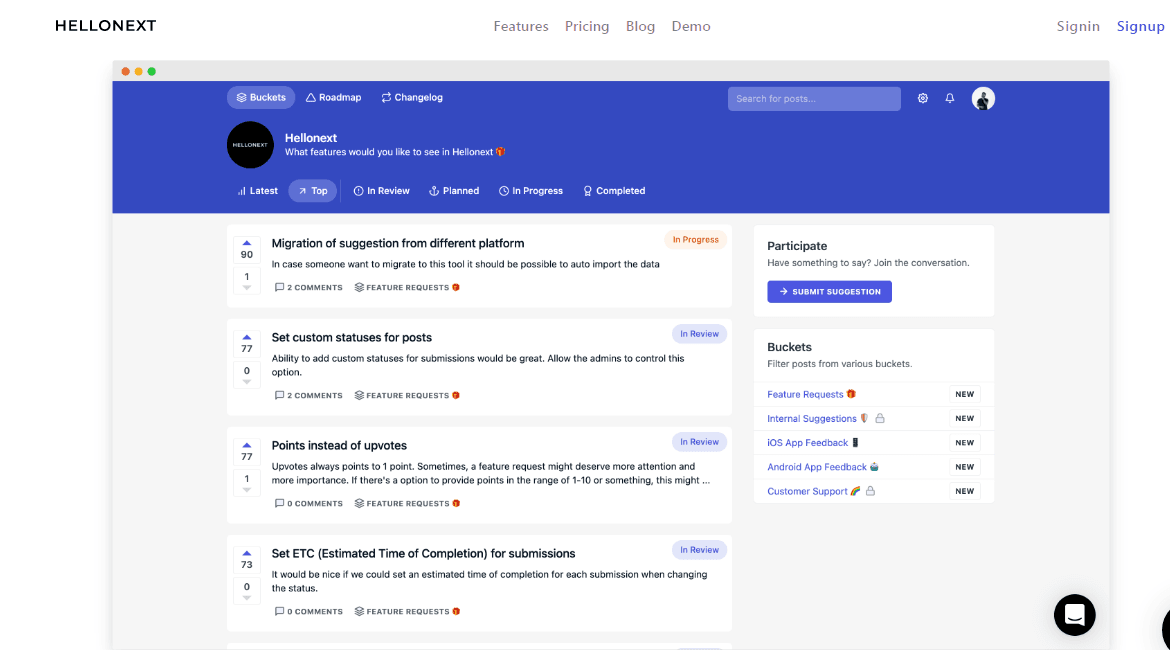Downvote the Set custom statuses post
Image resolution: width=1170 pixels, height=650 pixels.
(x=247, y=382)
